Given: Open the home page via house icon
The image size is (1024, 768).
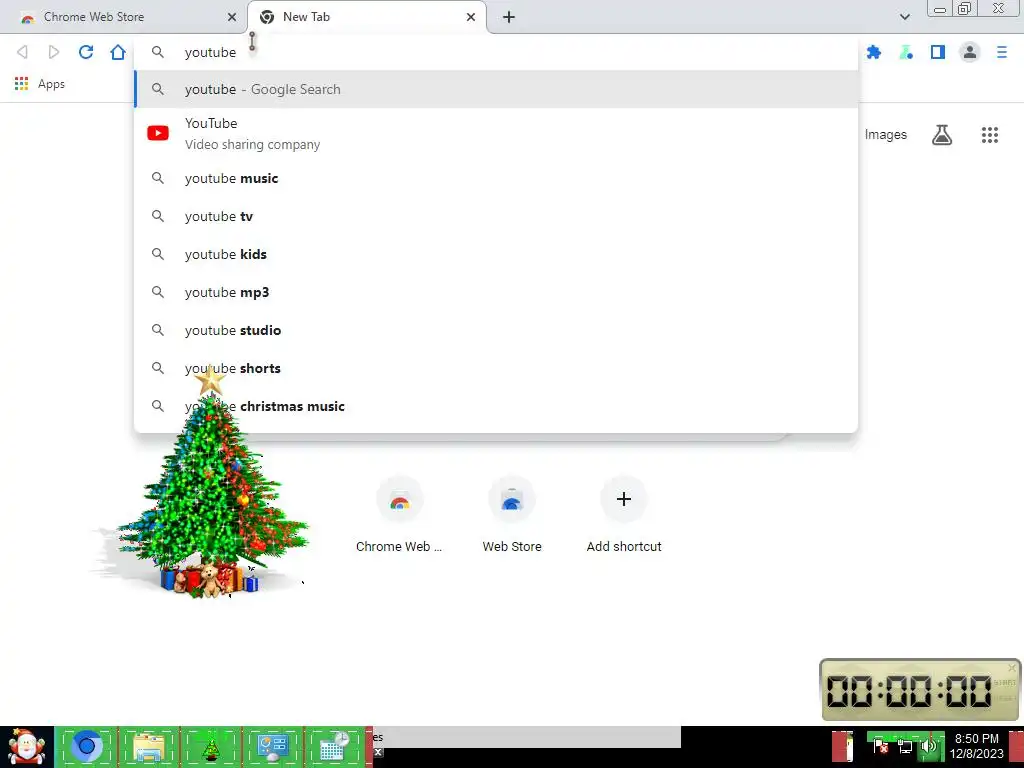Looking at the screenshot, I should pos(118,52).
